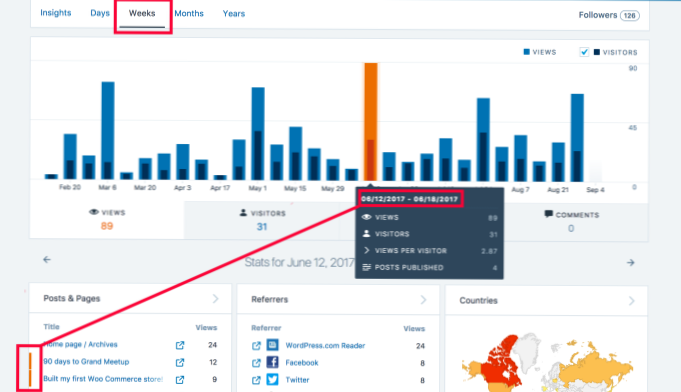Open the Facebook referrer link
The image size is (681, 392).
point(302,363)
